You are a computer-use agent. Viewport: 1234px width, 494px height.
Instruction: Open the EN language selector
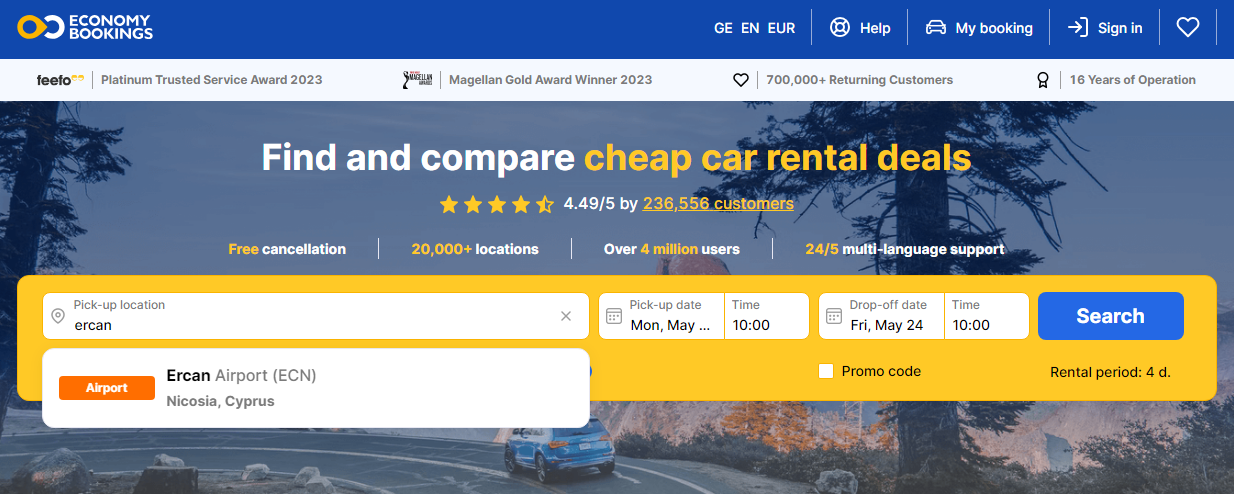pyautogui.click(x=750, y=28)
